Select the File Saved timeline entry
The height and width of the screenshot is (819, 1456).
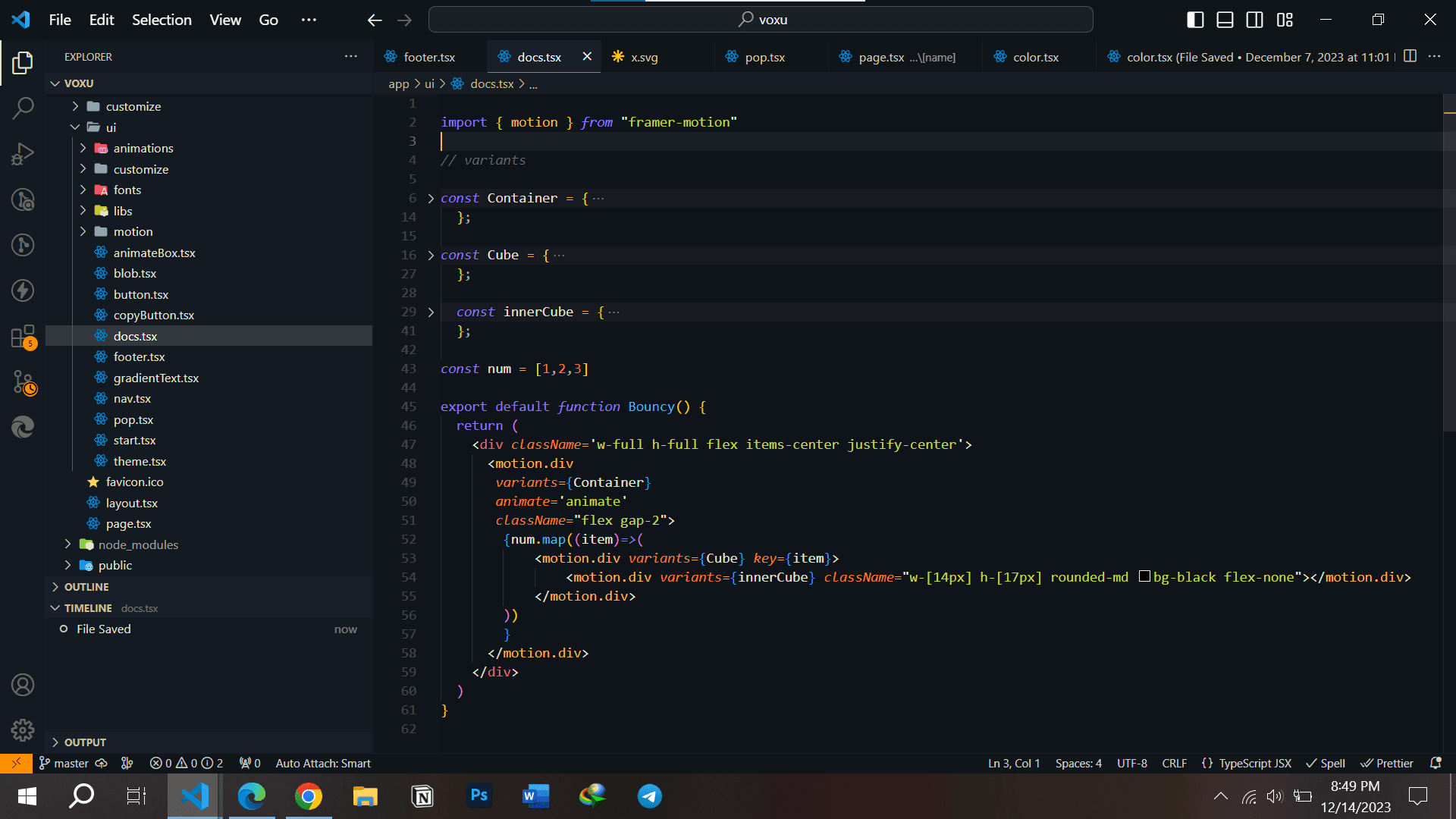point(209,629)
